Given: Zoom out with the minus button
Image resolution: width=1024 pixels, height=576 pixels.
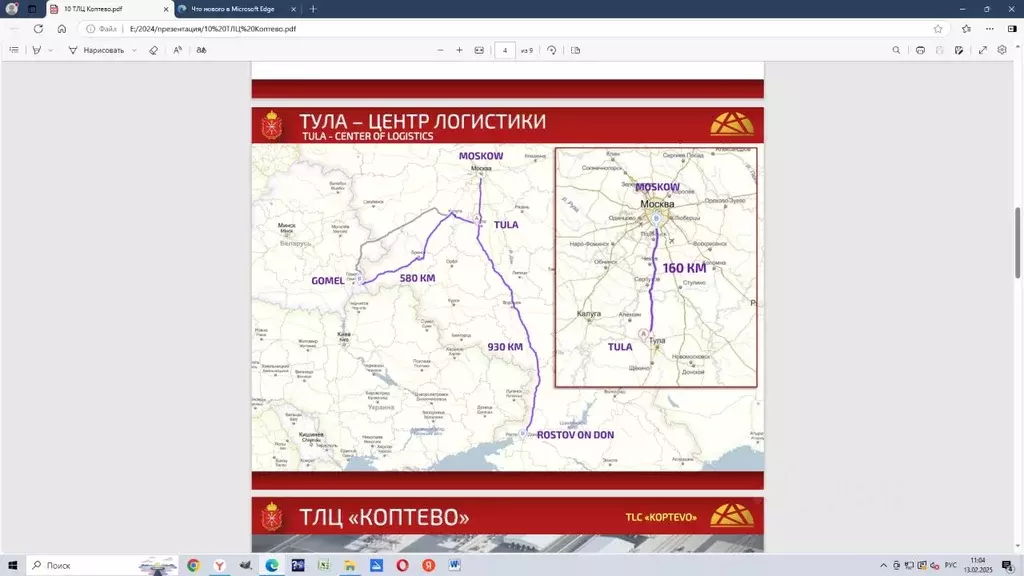Looking at the screenshot, I should coord(440,50).
